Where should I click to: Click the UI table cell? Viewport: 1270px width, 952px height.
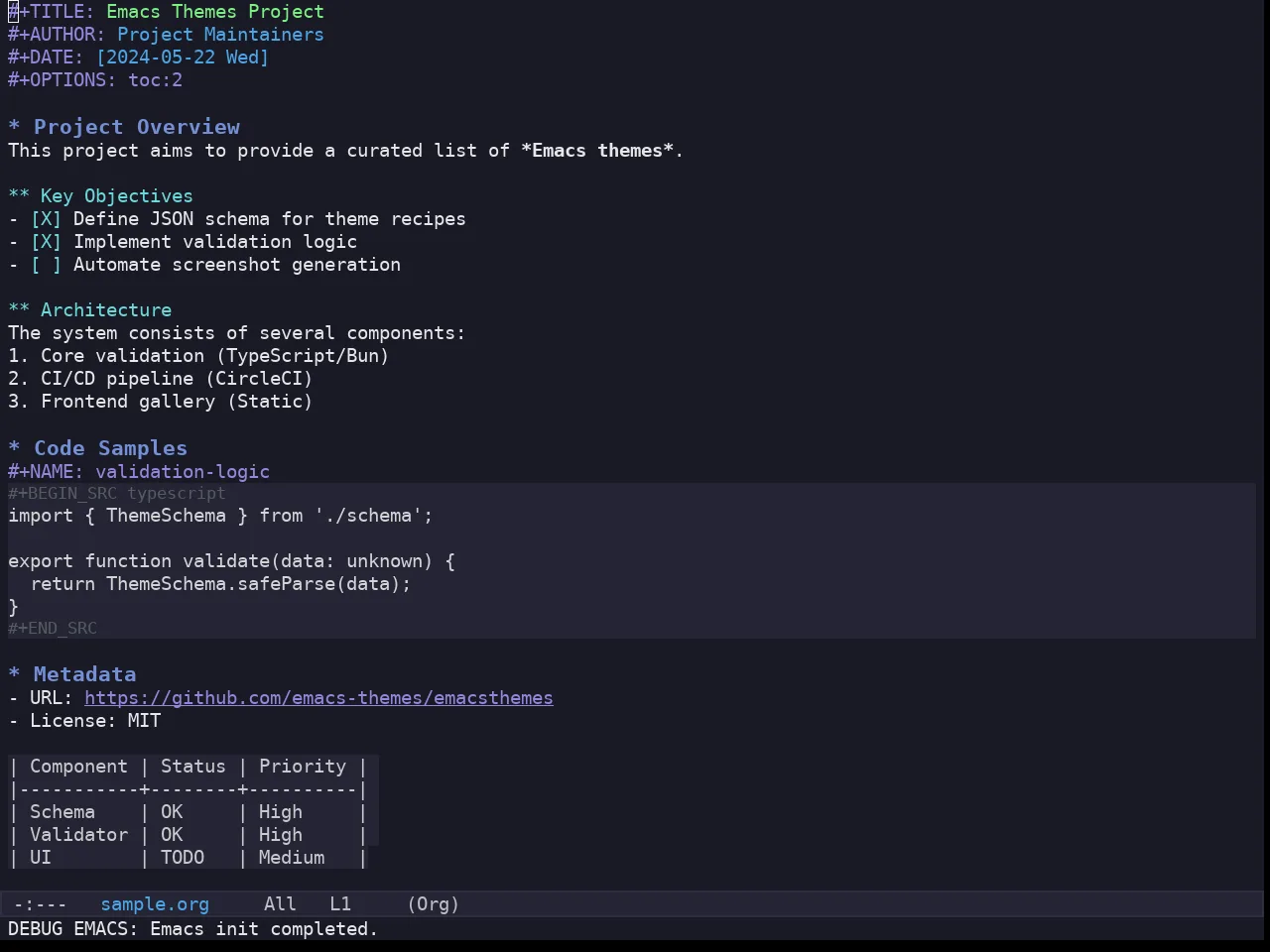coord(41,858)
